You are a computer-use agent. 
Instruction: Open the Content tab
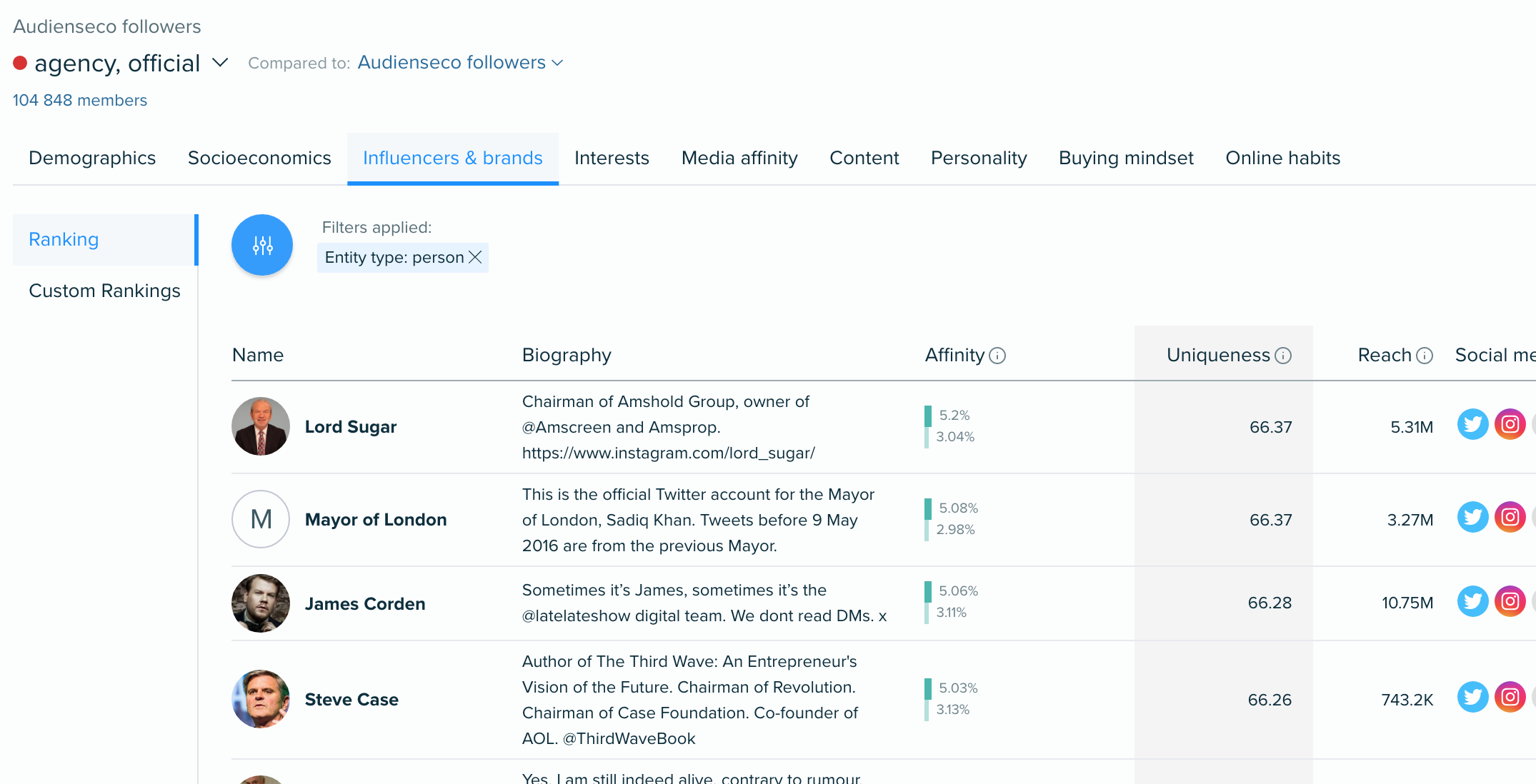click(864, 158)
